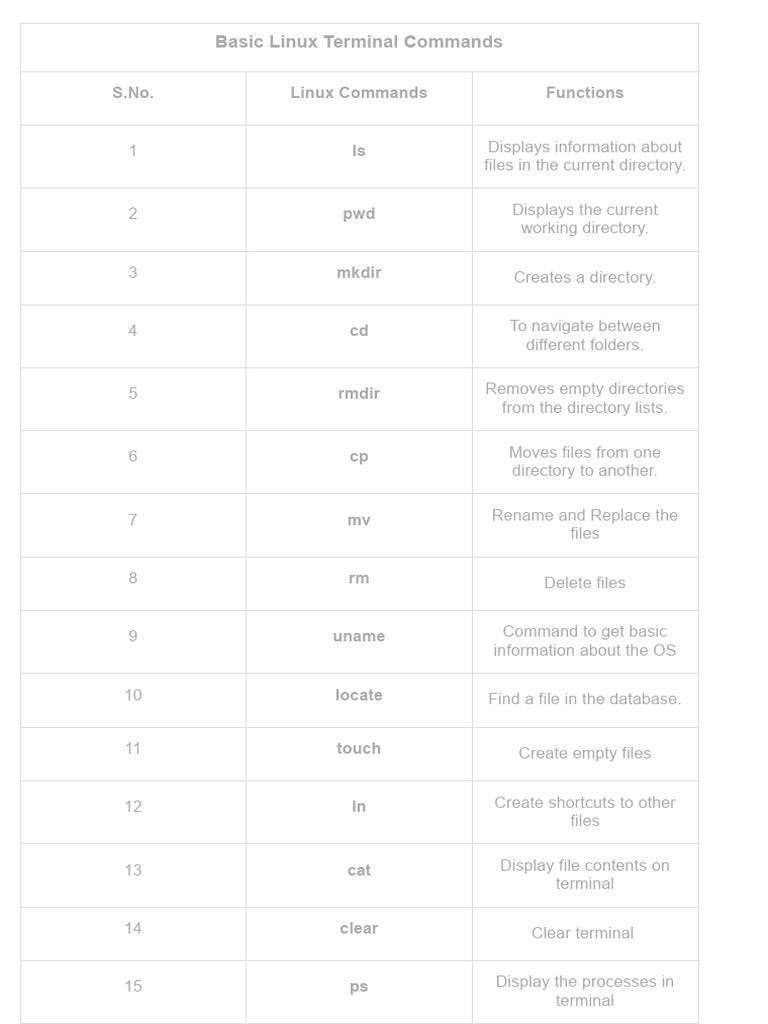
Task: Select the "cat" command cell
Action: [359, 871]
